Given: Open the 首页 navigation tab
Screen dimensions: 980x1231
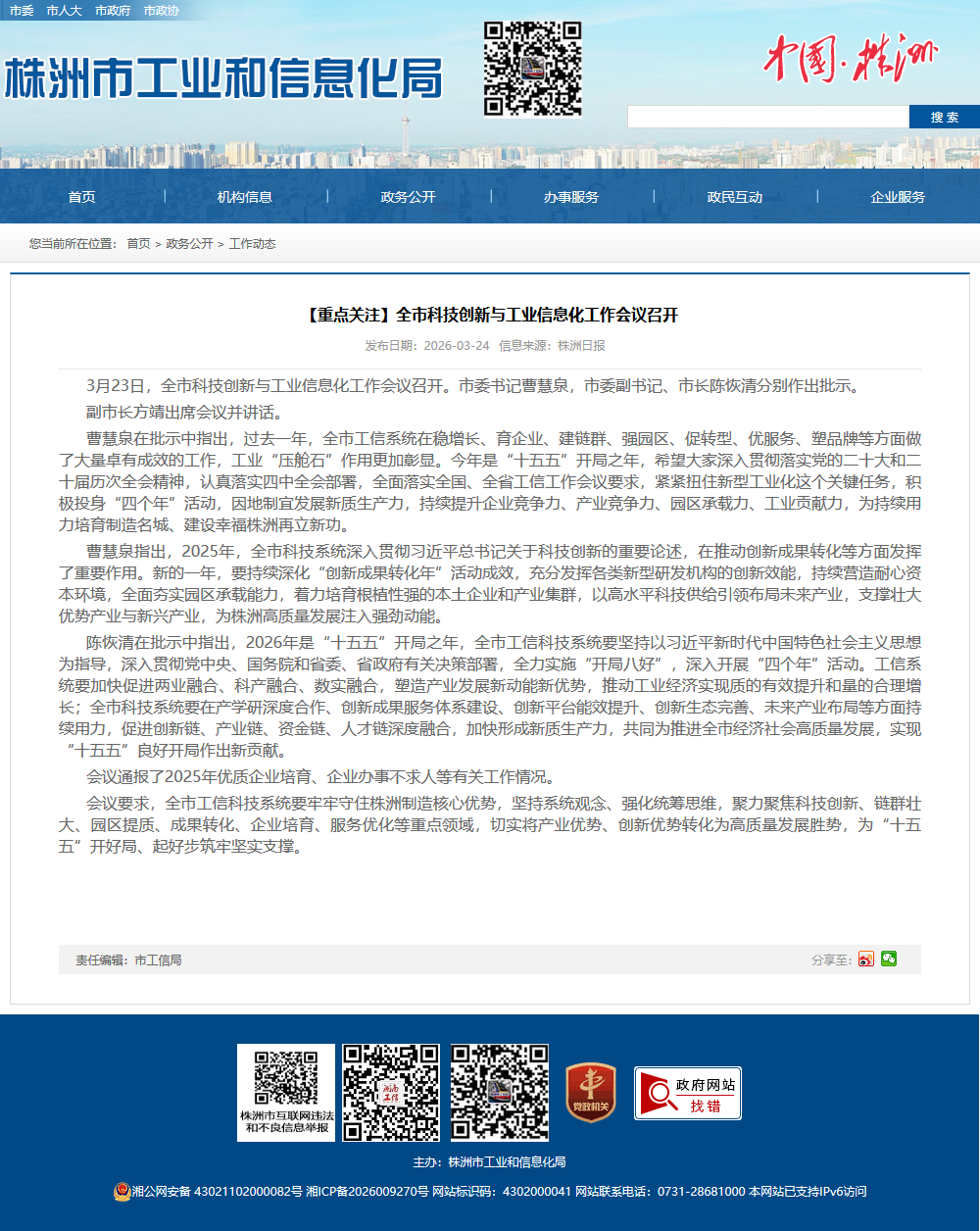Looking at the screenshot, I should click(82, 197).
